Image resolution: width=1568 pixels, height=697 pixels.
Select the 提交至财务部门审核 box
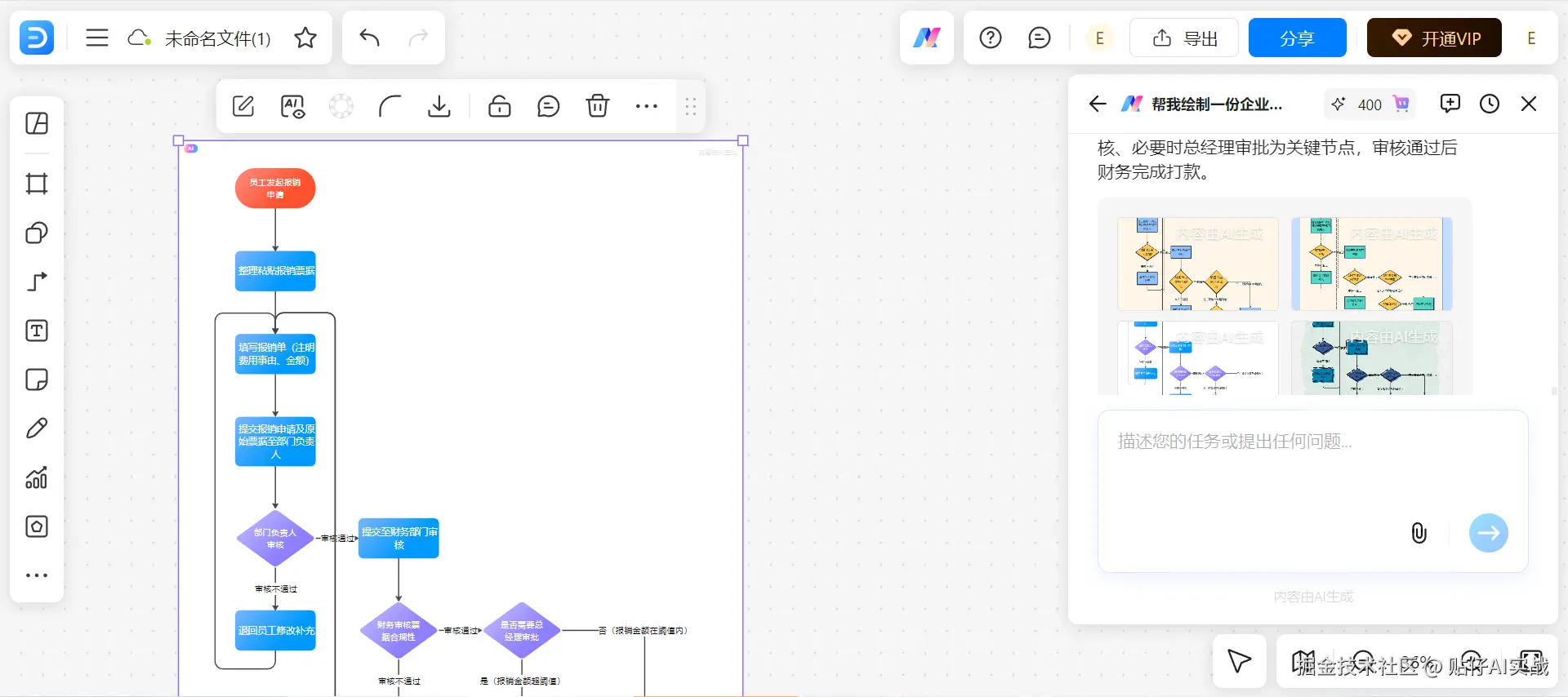coord(399,538)
